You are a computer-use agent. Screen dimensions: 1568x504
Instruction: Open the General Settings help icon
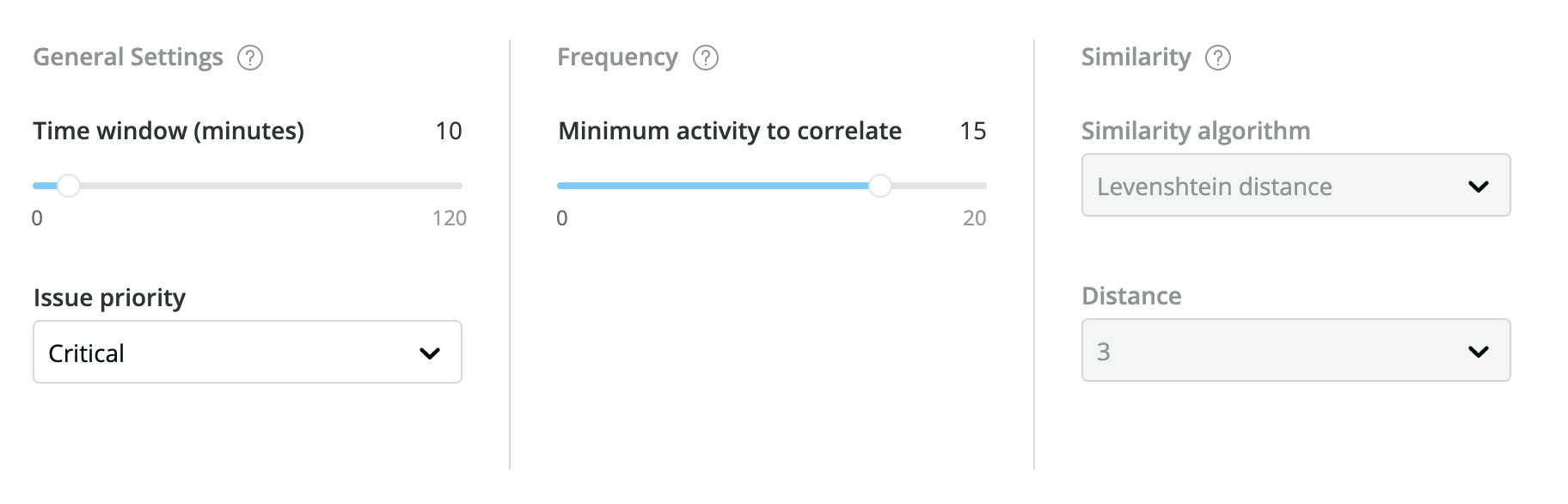(250, 58)
